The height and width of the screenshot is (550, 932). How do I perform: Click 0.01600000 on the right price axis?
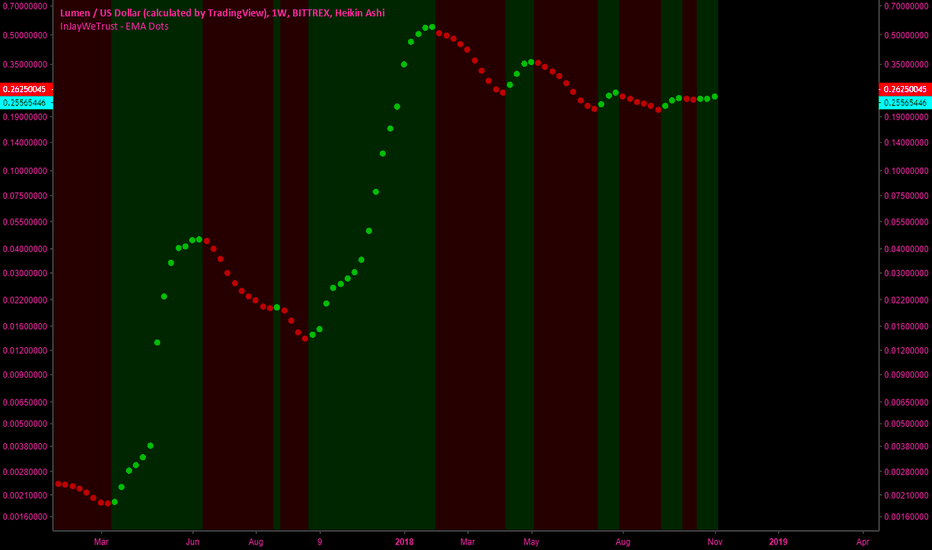pos(906,326)
